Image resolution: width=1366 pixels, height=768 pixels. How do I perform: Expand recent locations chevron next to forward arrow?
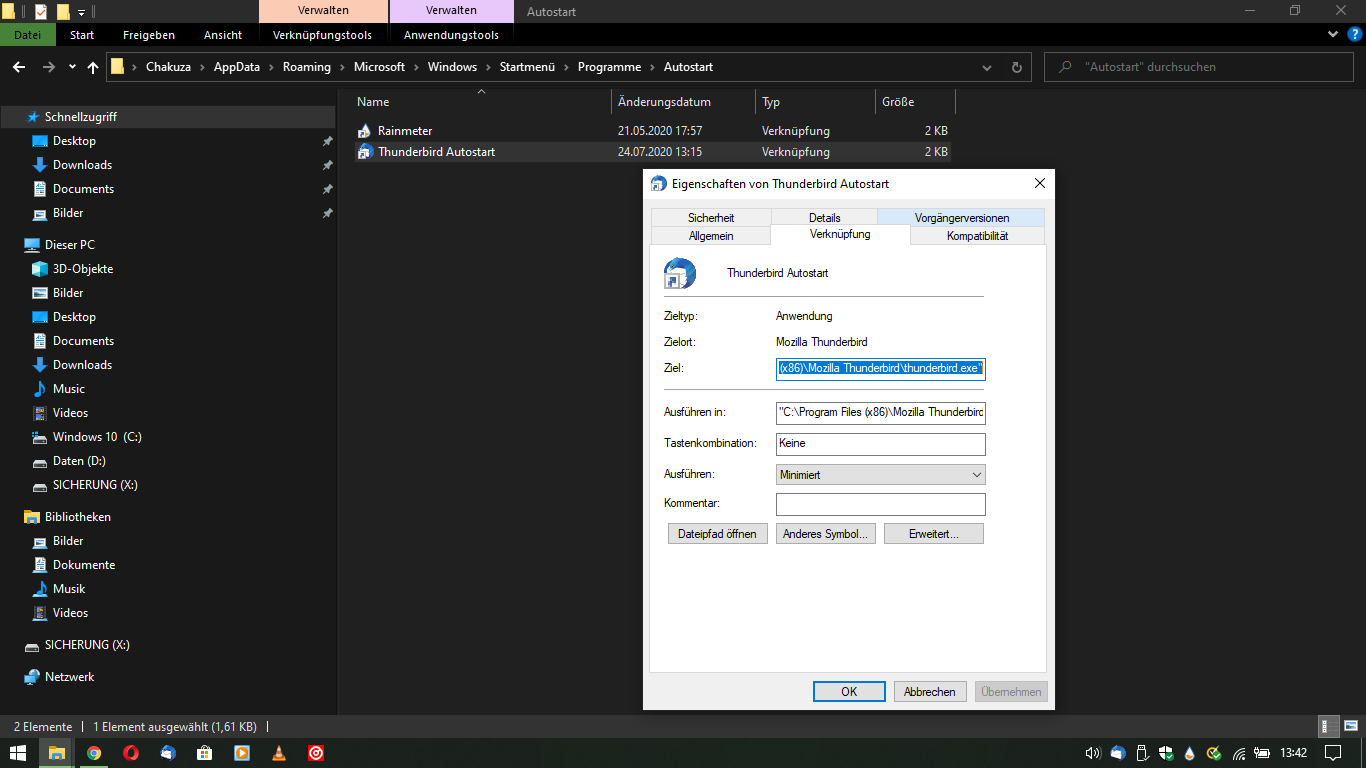tap(72, 67)
